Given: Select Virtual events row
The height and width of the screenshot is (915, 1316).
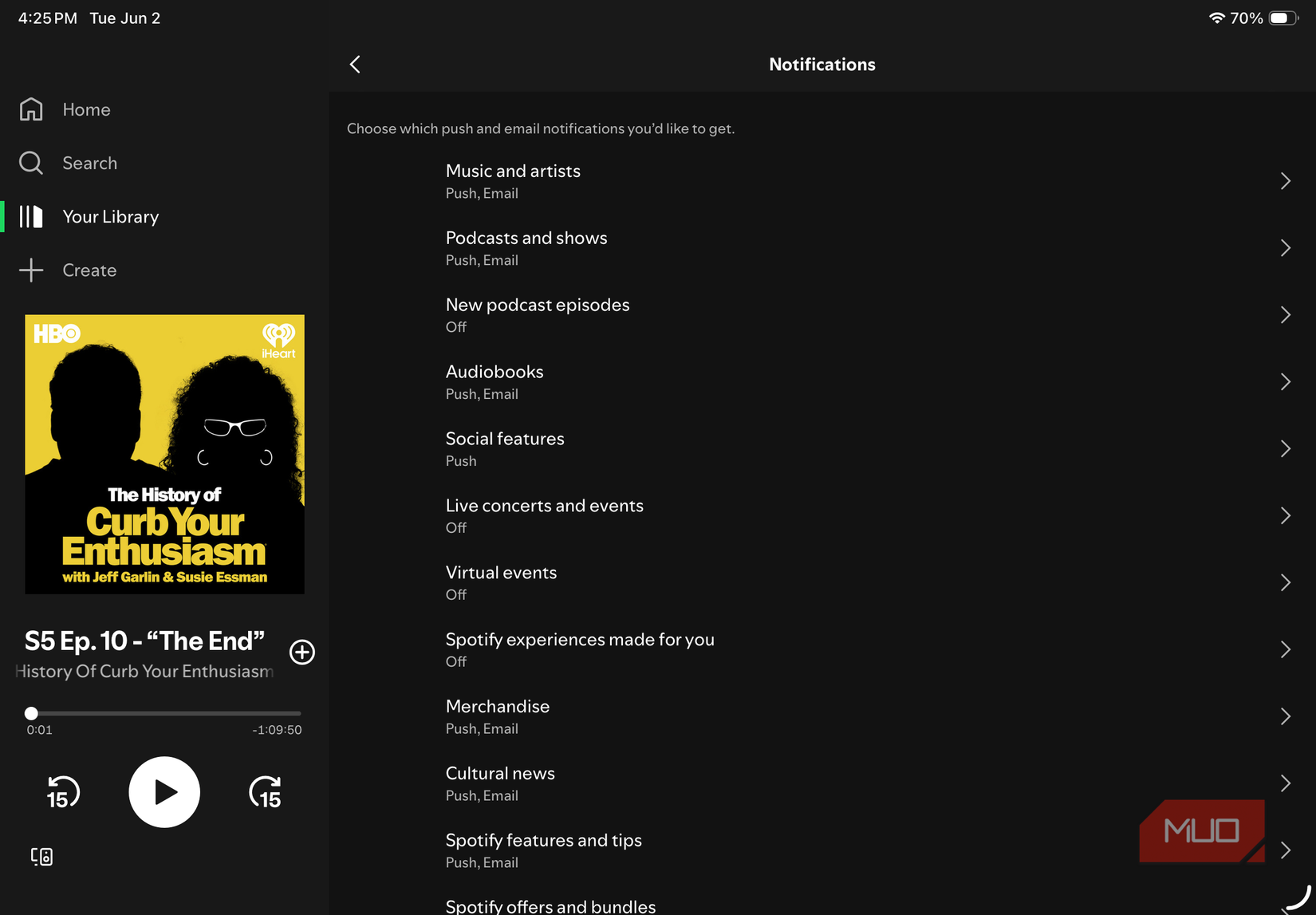Looking at the screenshot, I should click(822, 583).
